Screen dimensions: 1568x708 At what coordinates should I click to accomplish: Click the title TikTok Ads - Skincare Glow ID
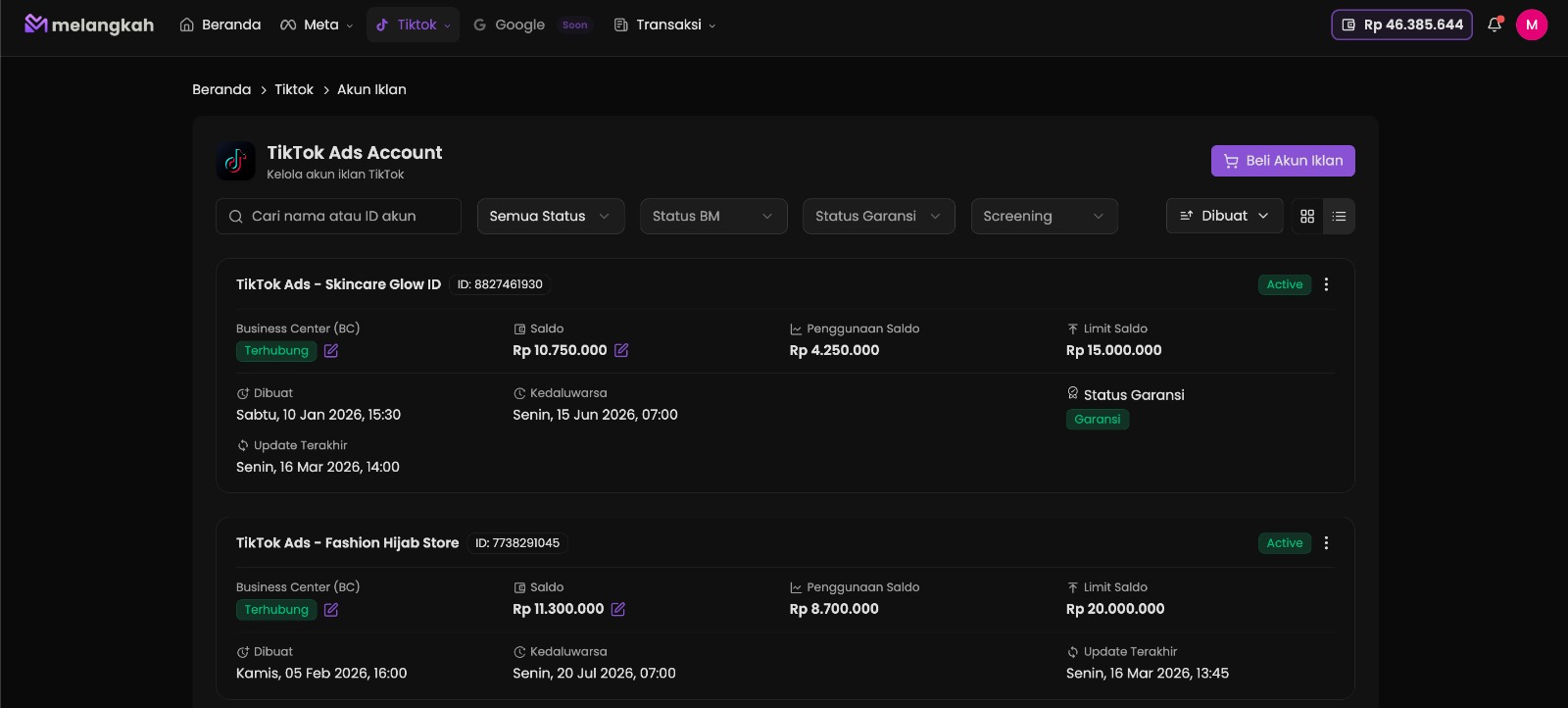[x=338, y=284]
